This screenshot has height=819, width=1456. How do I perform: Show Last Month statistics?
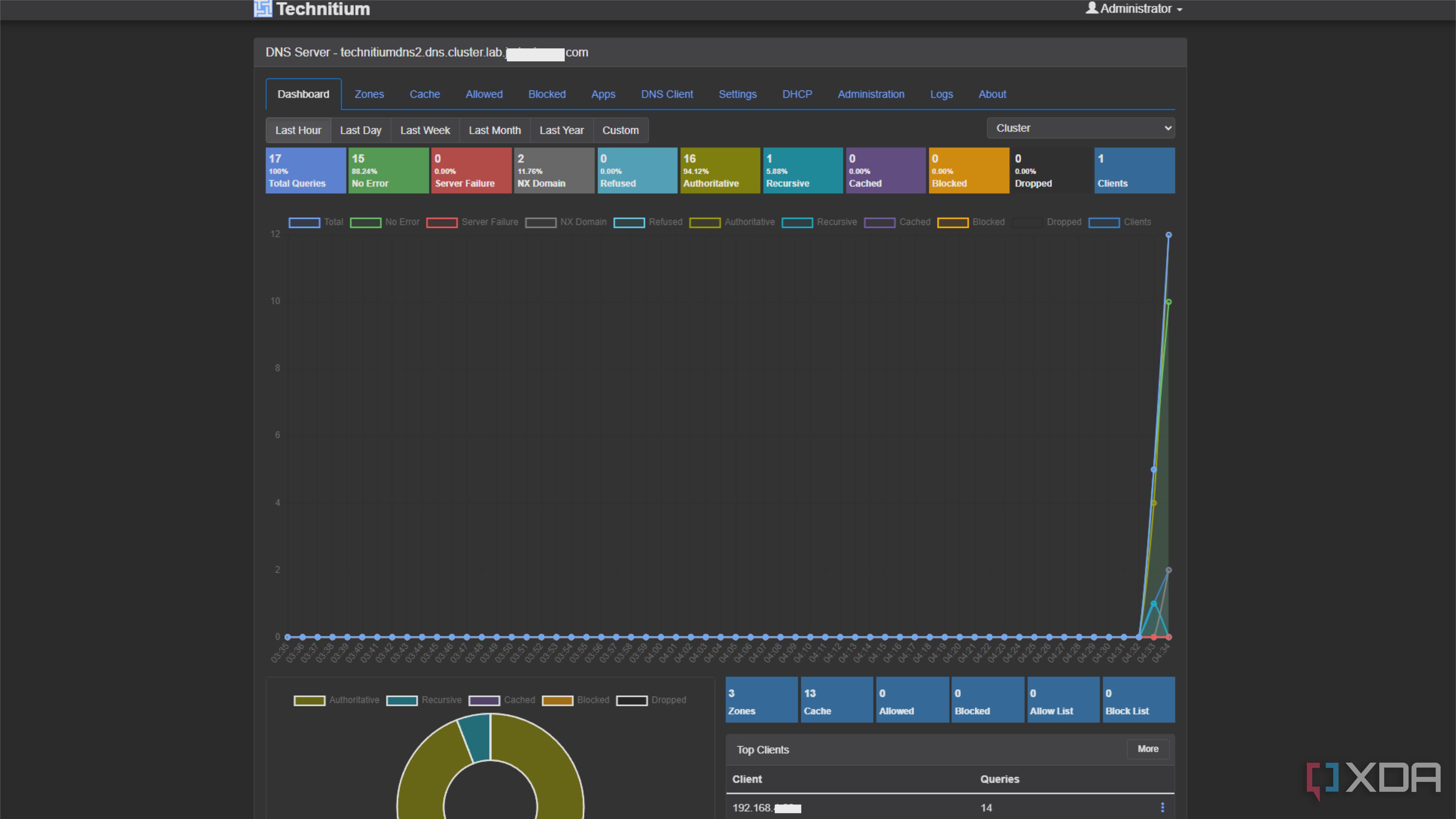tap(495, 131)
